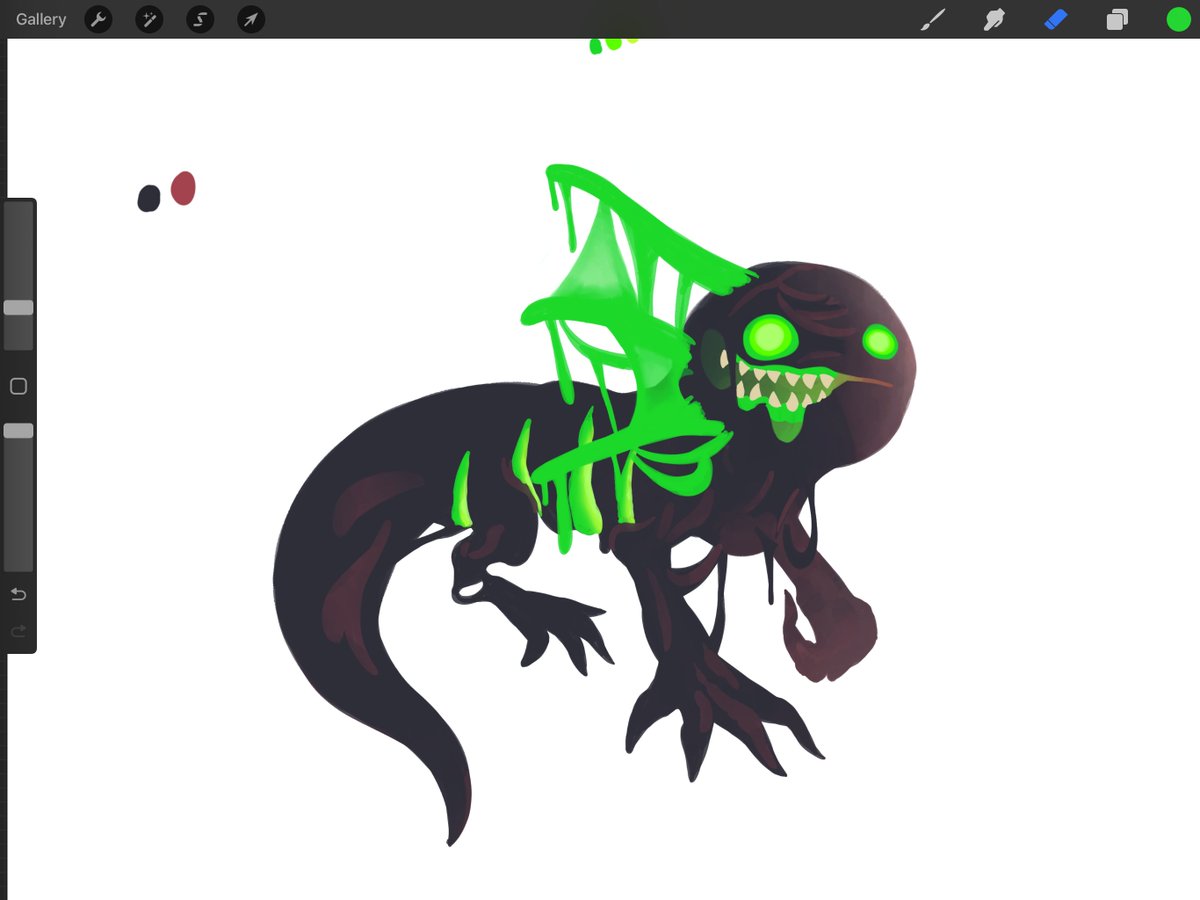Redo the last action
The image size is (1200, 900).
tap(18, 631)
